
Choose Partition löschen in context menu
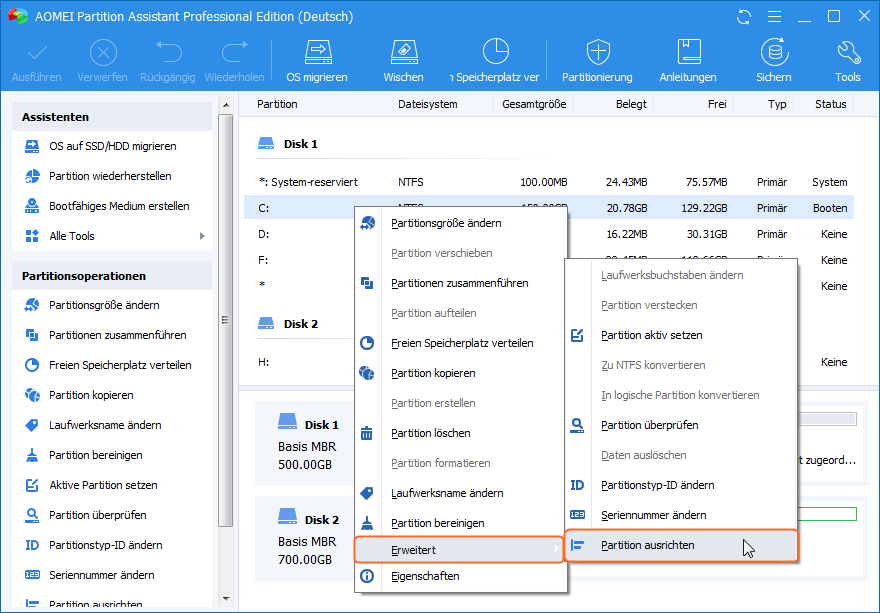[461, 433]
